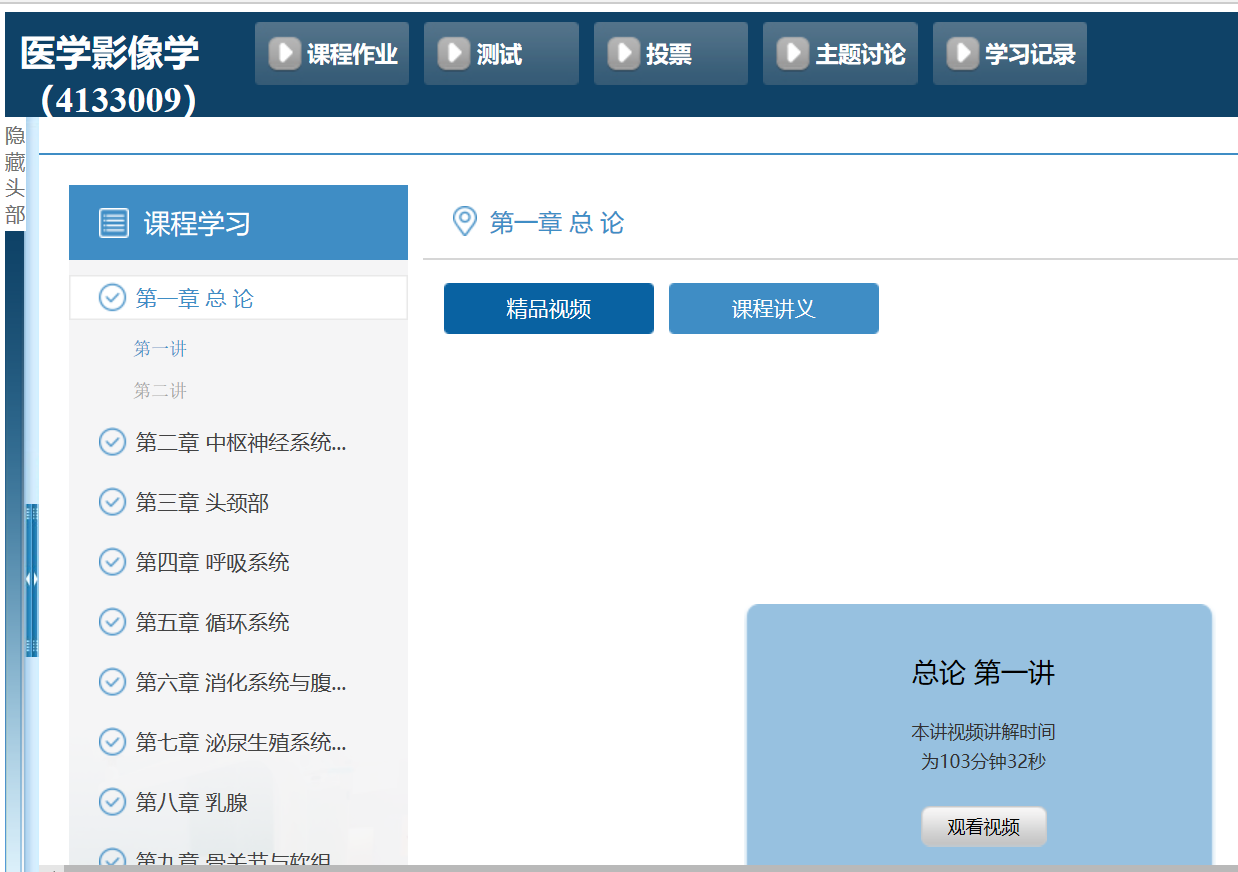Viewport: 1238px width, 872px height.
Task: Open the 第一讲 lesson link
Action: 160,349
